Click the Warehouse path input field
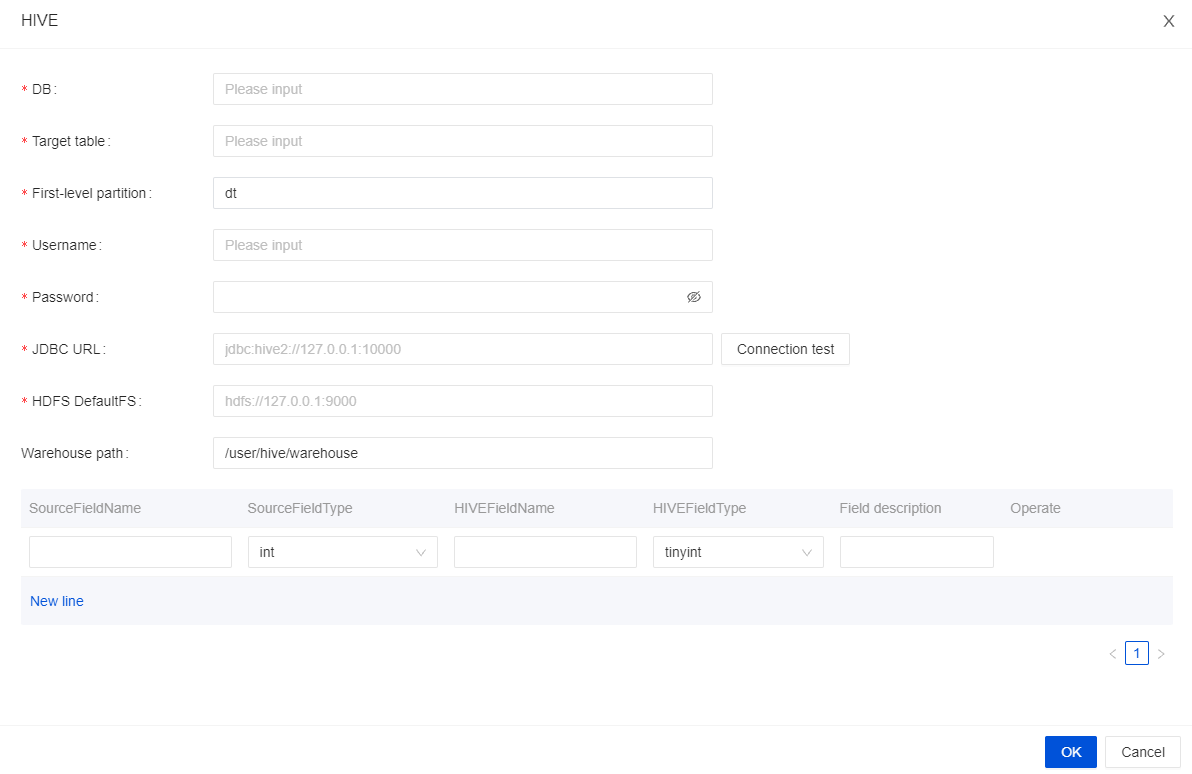This screenshot has width=1192, height=774. point(462,453)
